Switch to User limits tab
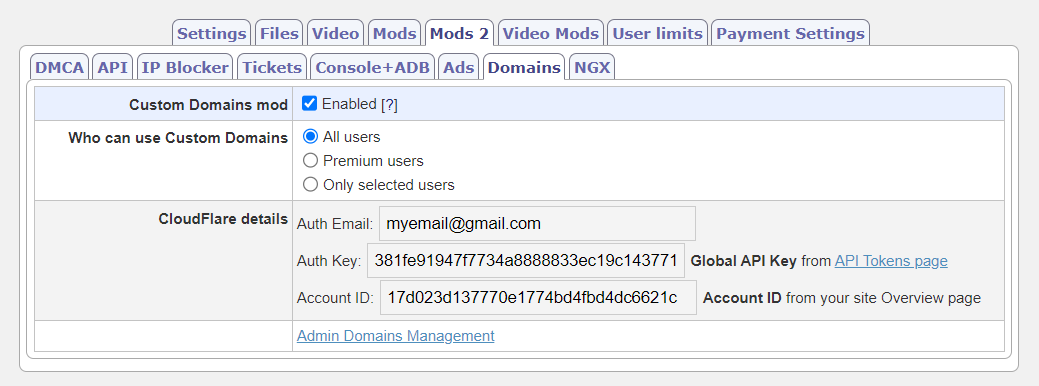 (x=657, y=33)
